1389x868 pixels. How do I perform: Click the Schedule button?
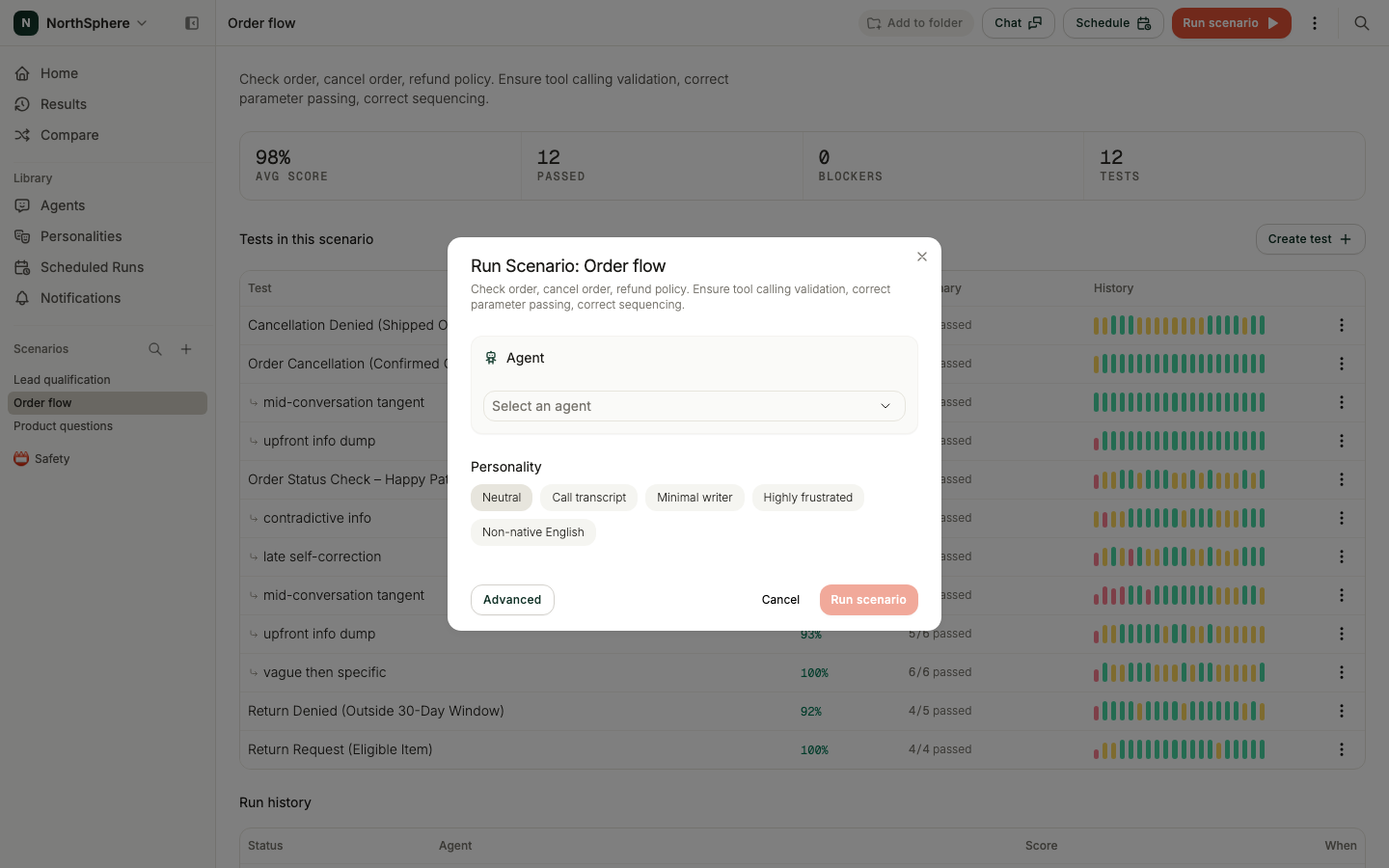click(1113, 23)
